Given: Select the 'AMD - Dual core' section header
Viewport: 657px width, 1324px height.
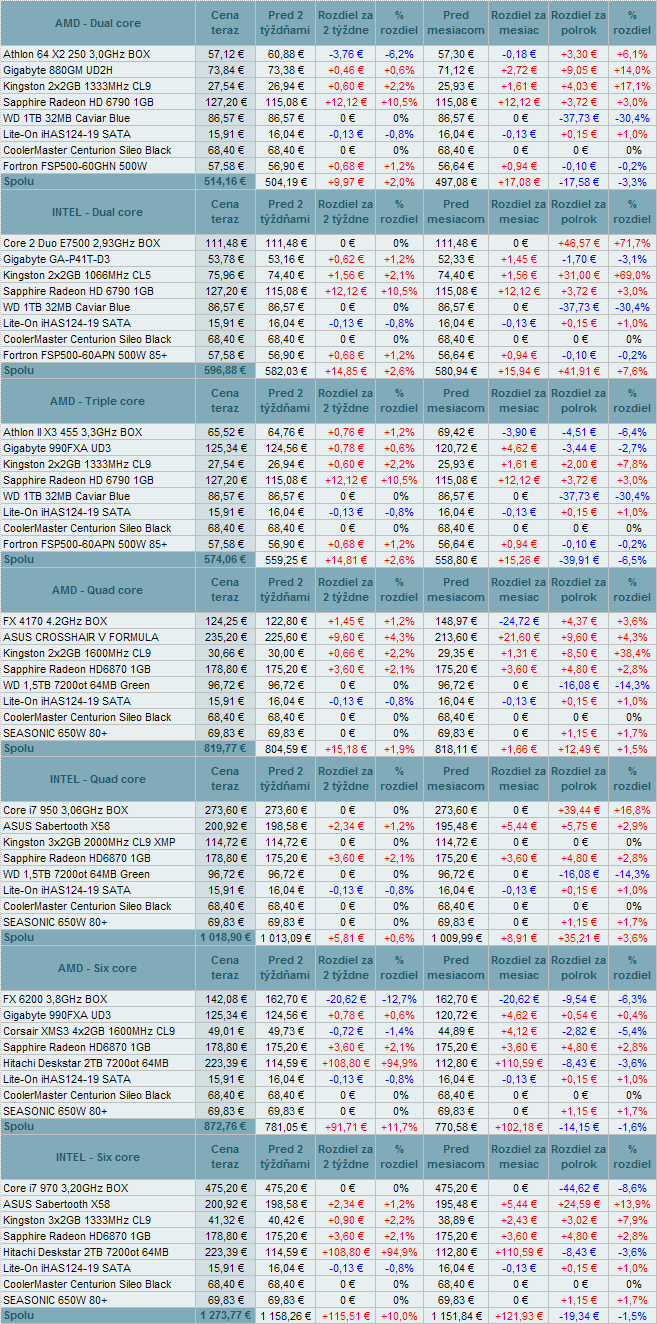Looking at the screenshot, I should 97,23.
